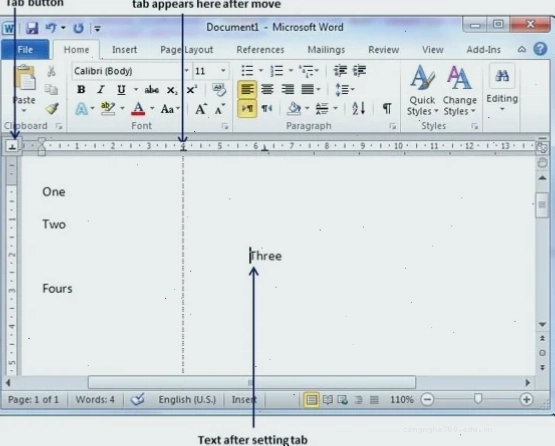The width and height of the screenshot is (555, 446).
Task: Click the Save icon in the Quick Access Toolbar
Action: 32,28
